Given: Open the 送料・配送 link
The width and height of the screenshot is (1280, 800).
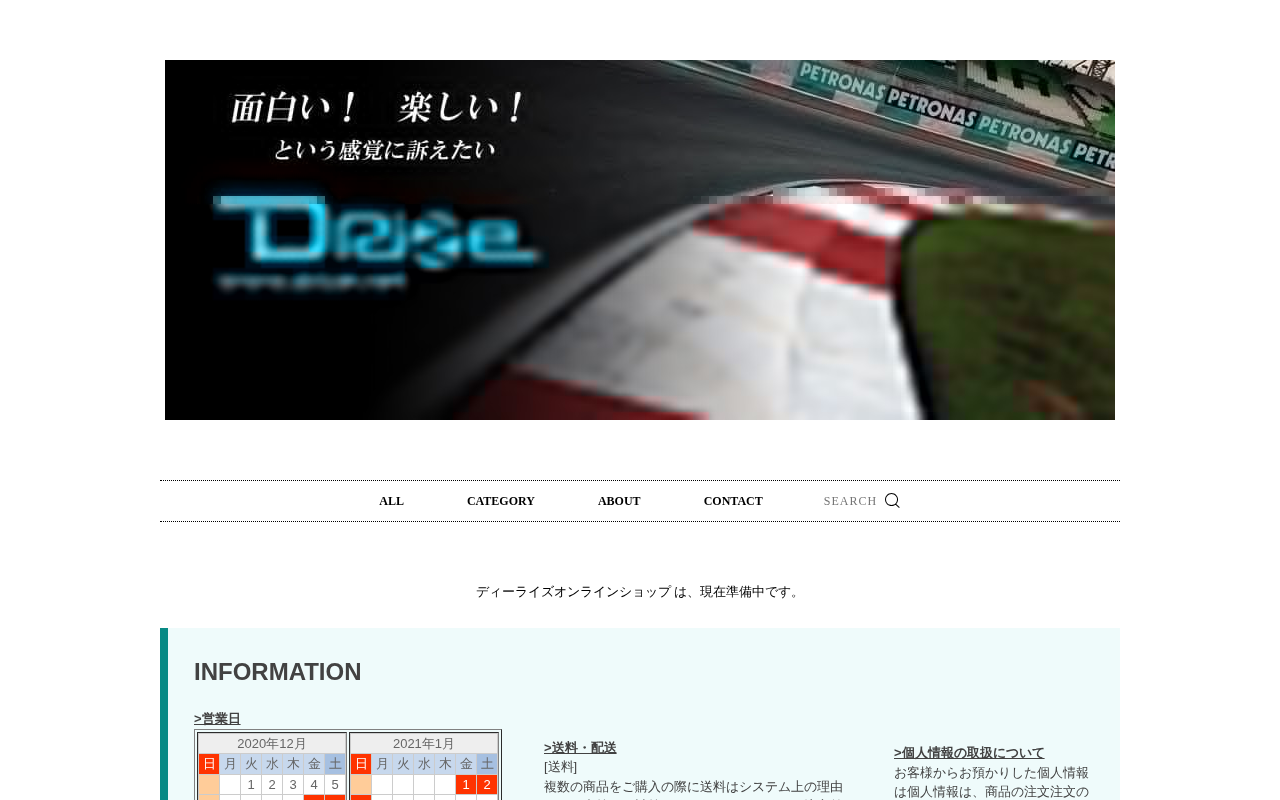Looking at the screenshot, I should tap(580, 748).
